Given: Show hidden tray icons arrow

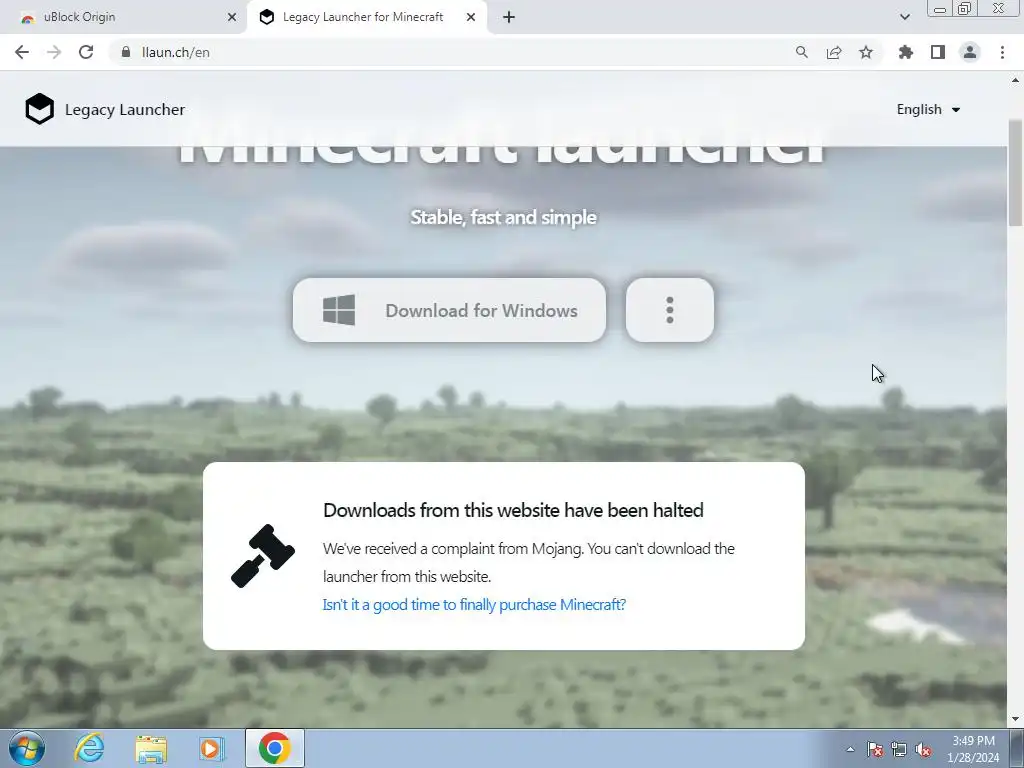Looking at the screenshot, I should (850, 749).
